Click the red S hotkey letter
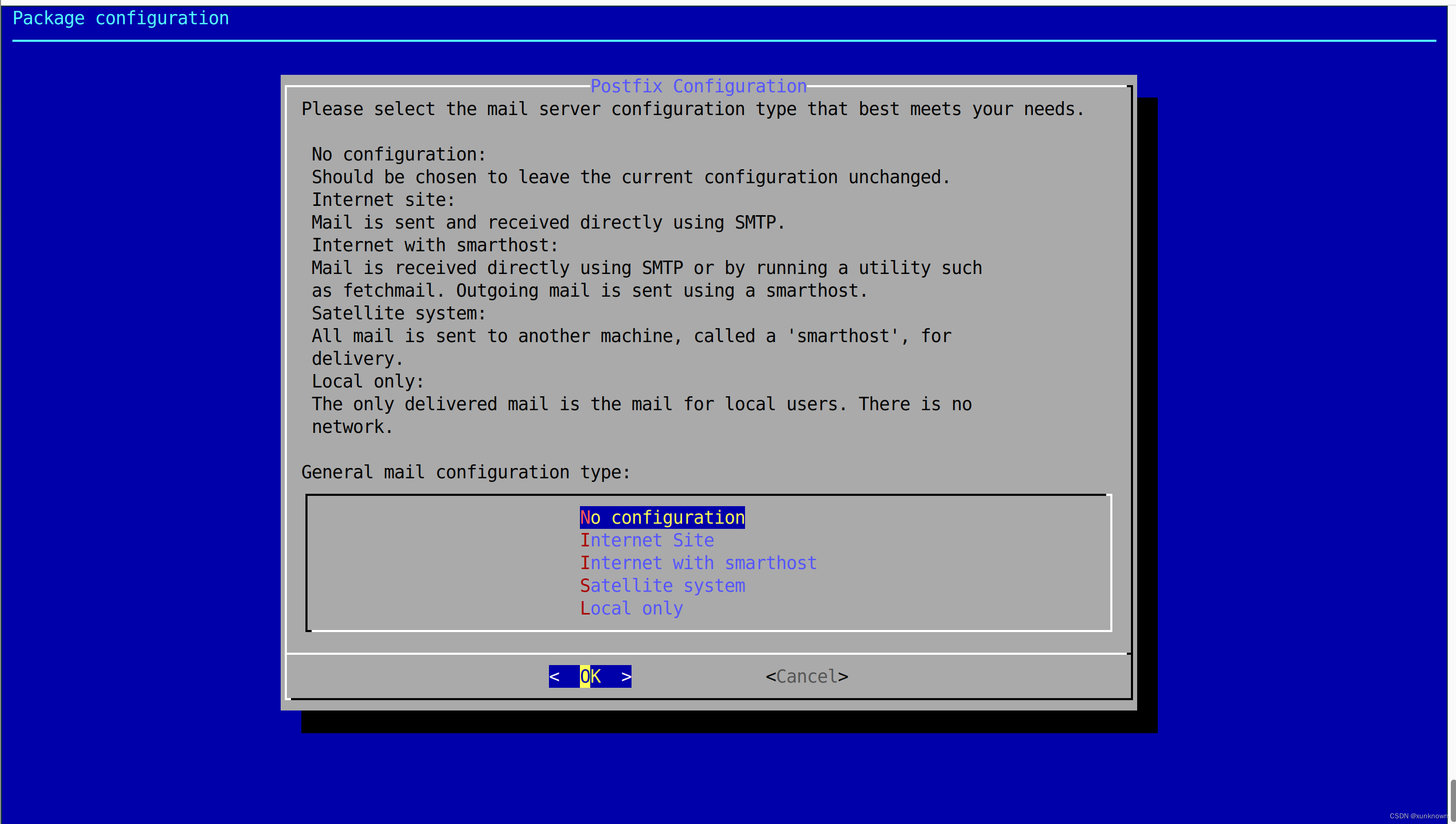 585,585
